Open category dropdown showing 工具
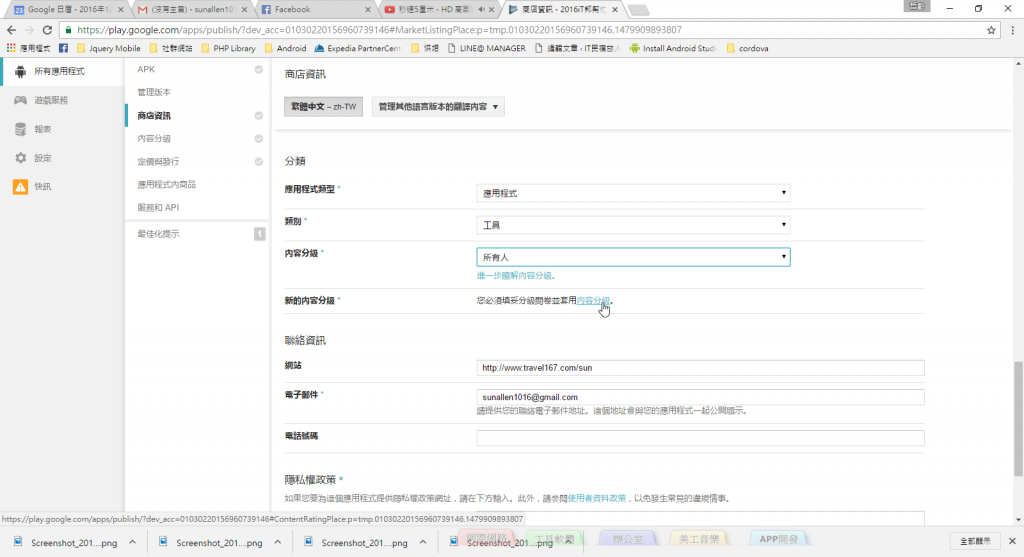Image resolution: width=1024 pixels, height=557 pixels. pos(633,225)
